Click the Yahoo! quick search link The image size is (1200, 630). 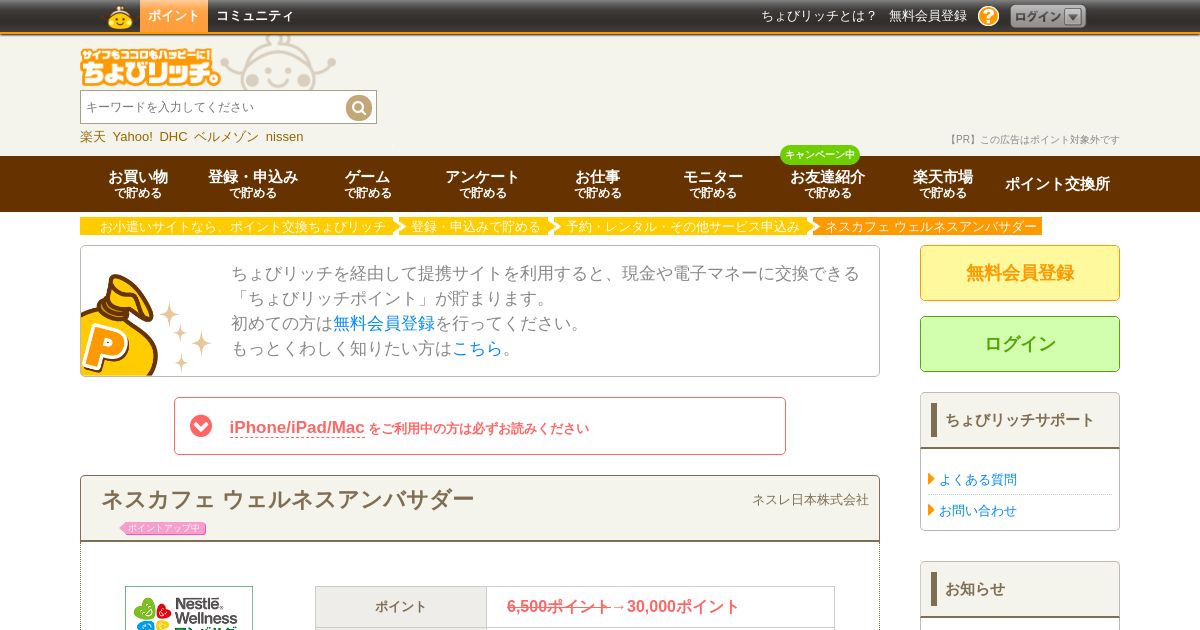133,137
